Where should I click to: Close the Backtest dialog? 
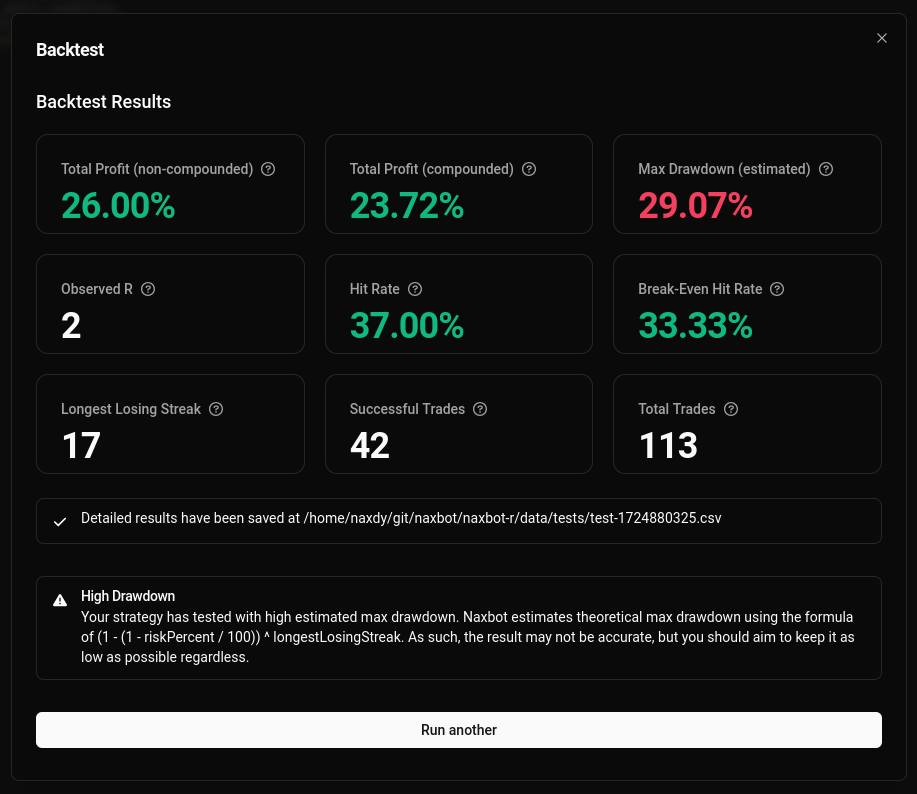[x=882, y=38]
